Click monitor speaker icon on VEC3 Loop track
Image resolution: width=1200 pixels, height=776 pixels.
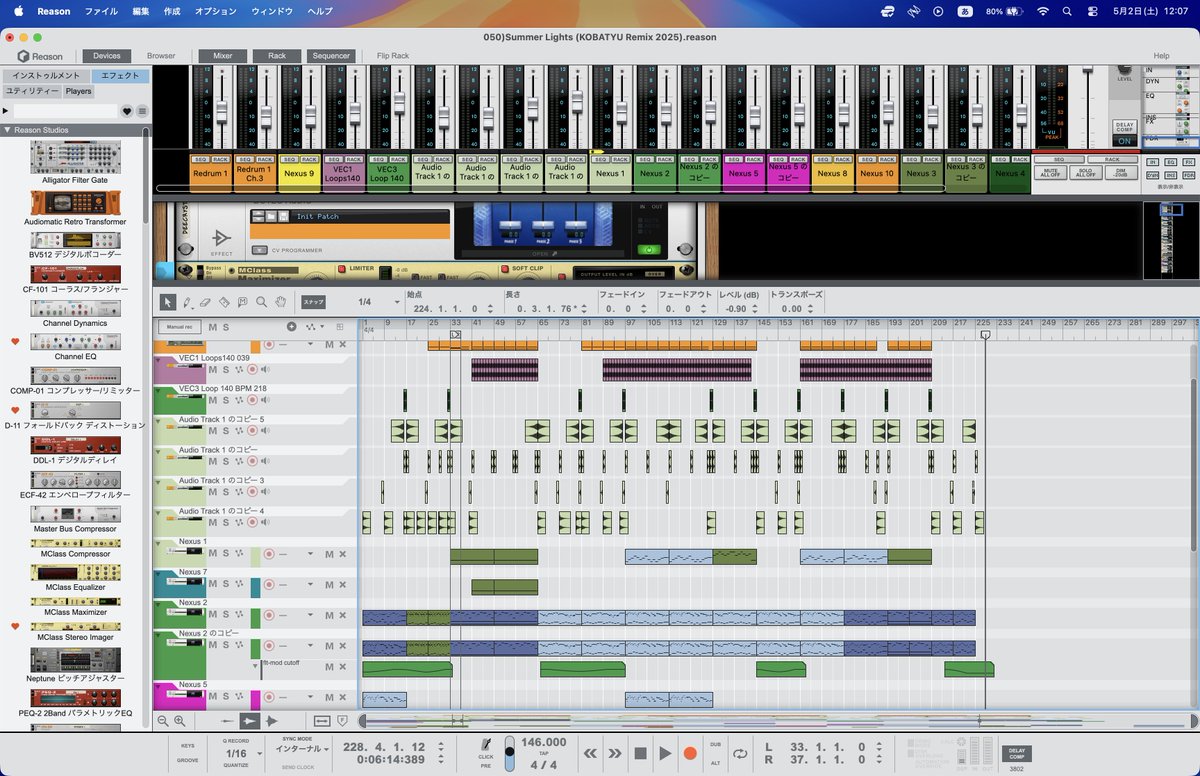tap(265, 400)
